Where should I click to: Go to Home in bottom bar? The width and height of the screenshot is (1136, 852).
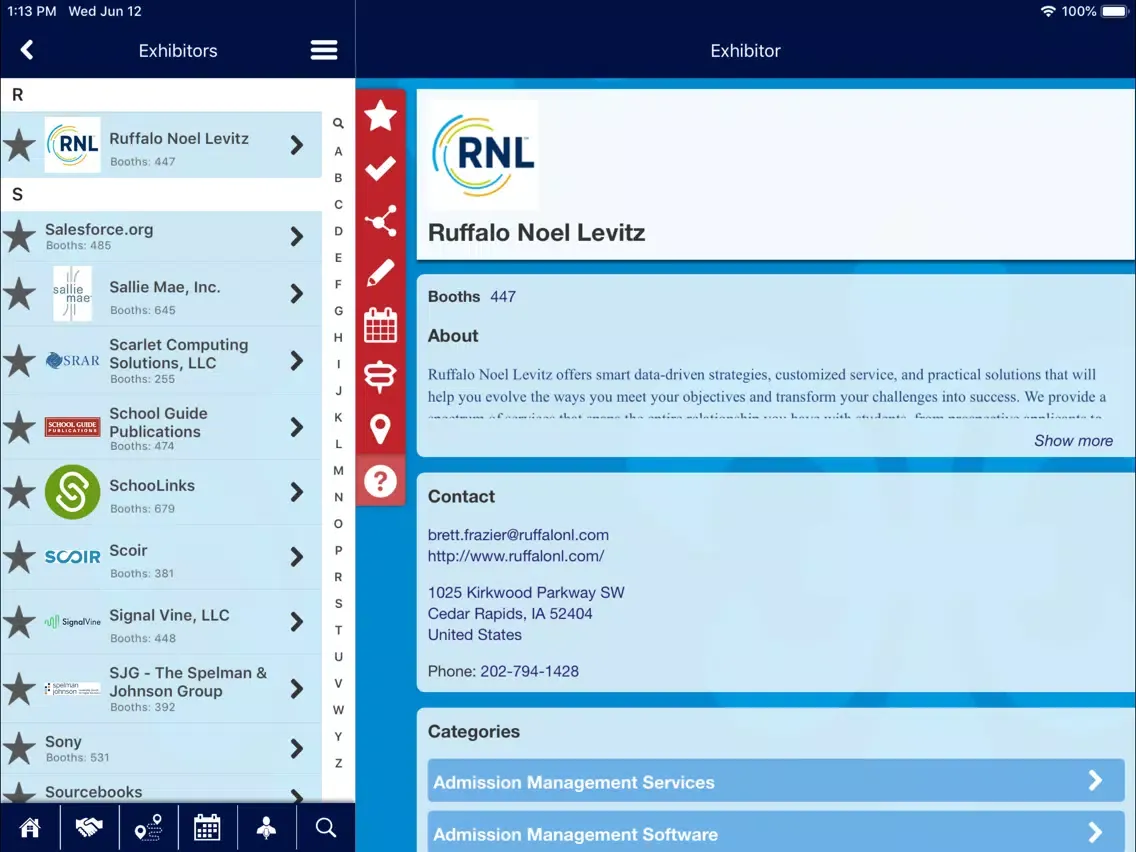click(x=30, y=827)
